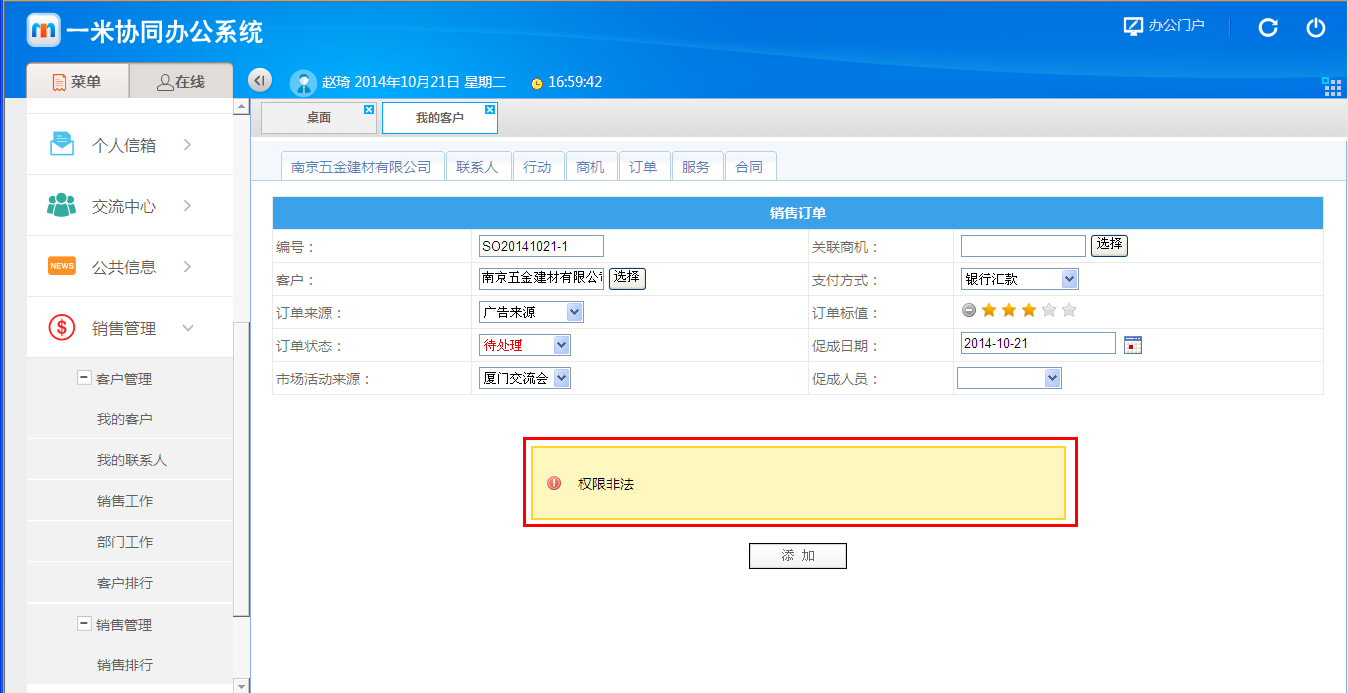
Task: Click the sidebar scrollbar down arrow
Action: [x=241, y=685]
